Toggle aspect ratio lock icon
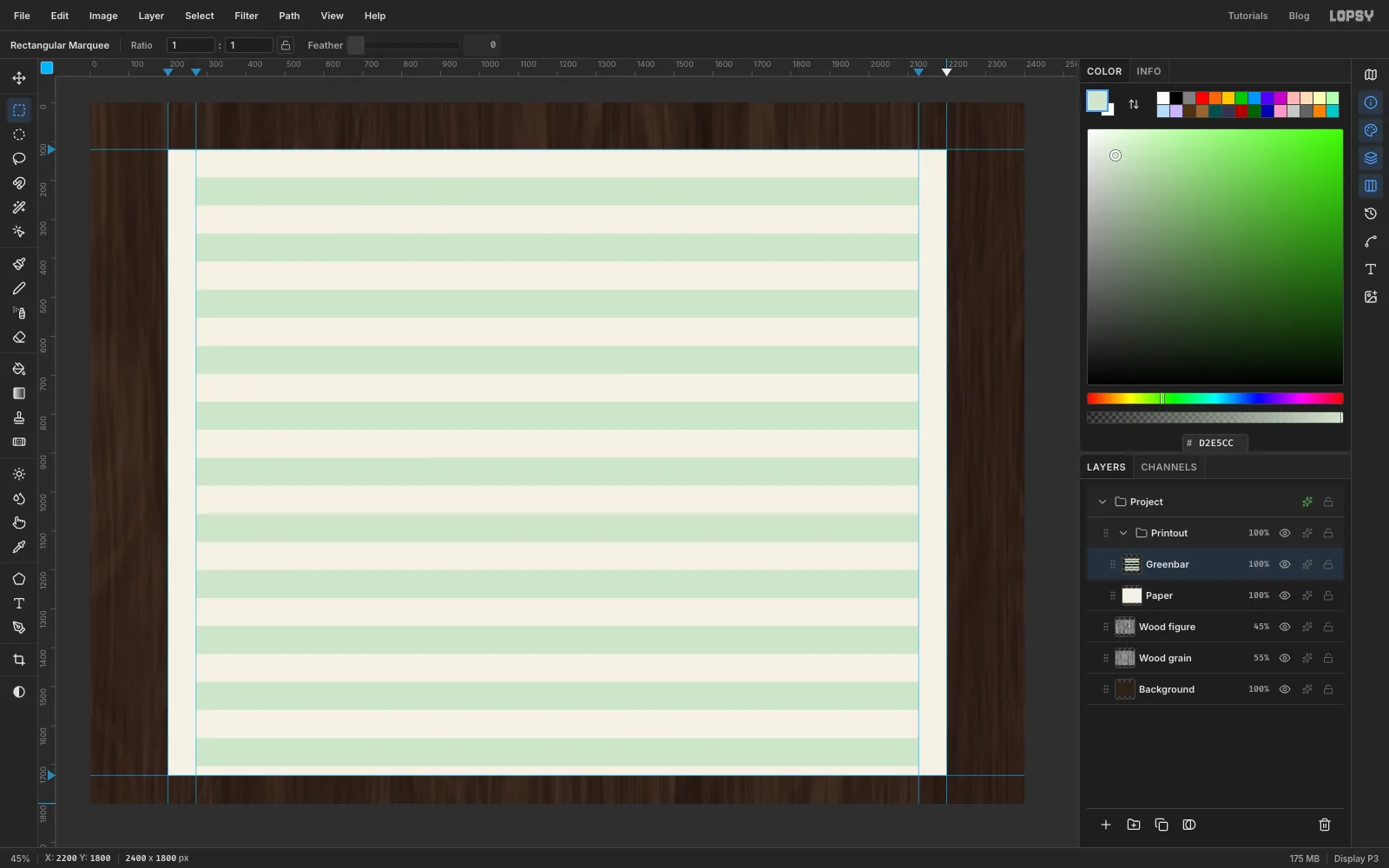This screenshot has height=868, width=1389. (x=286, y=45)
